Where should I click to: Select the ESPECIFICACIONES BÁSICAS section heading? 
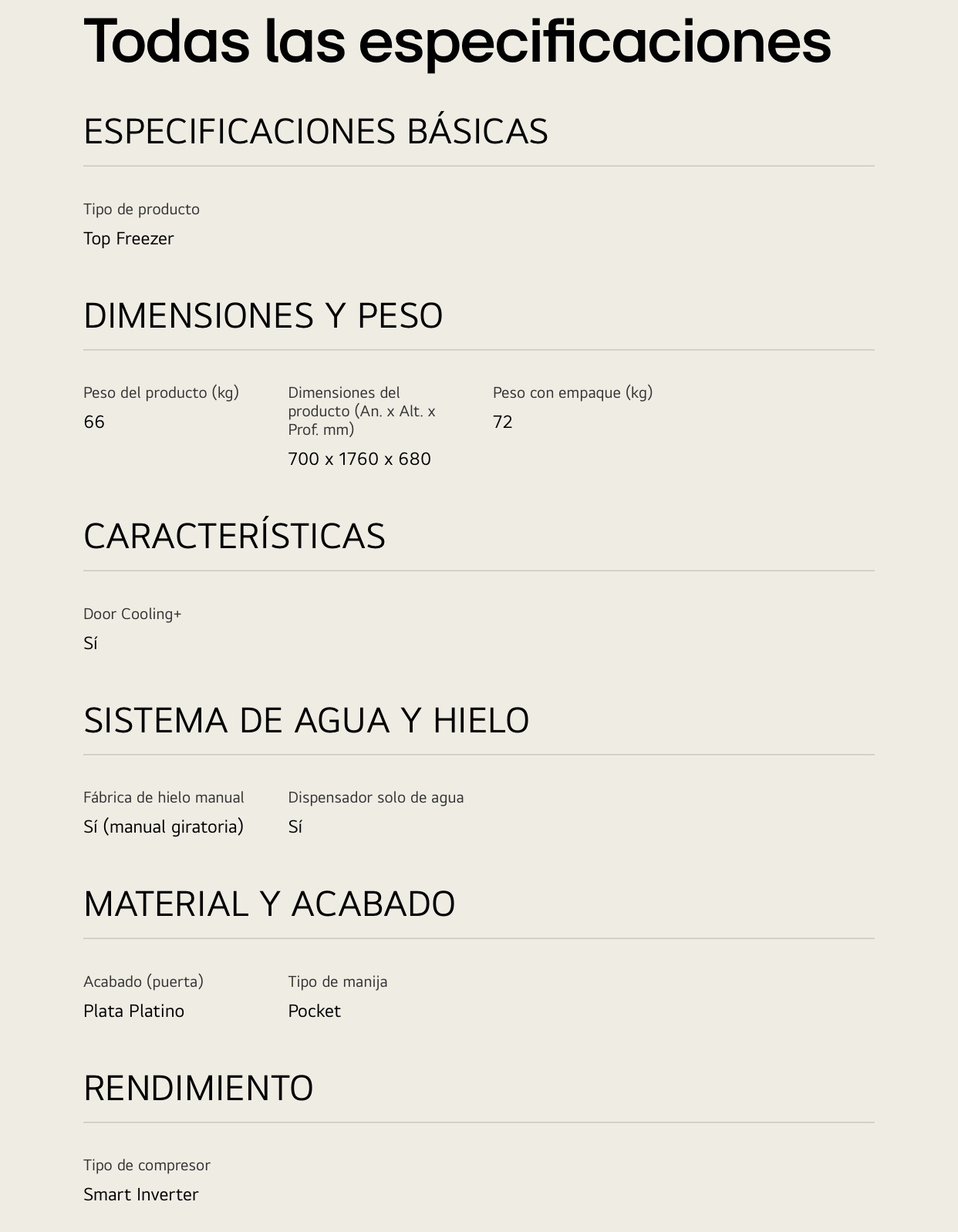[x=315, y=131]
